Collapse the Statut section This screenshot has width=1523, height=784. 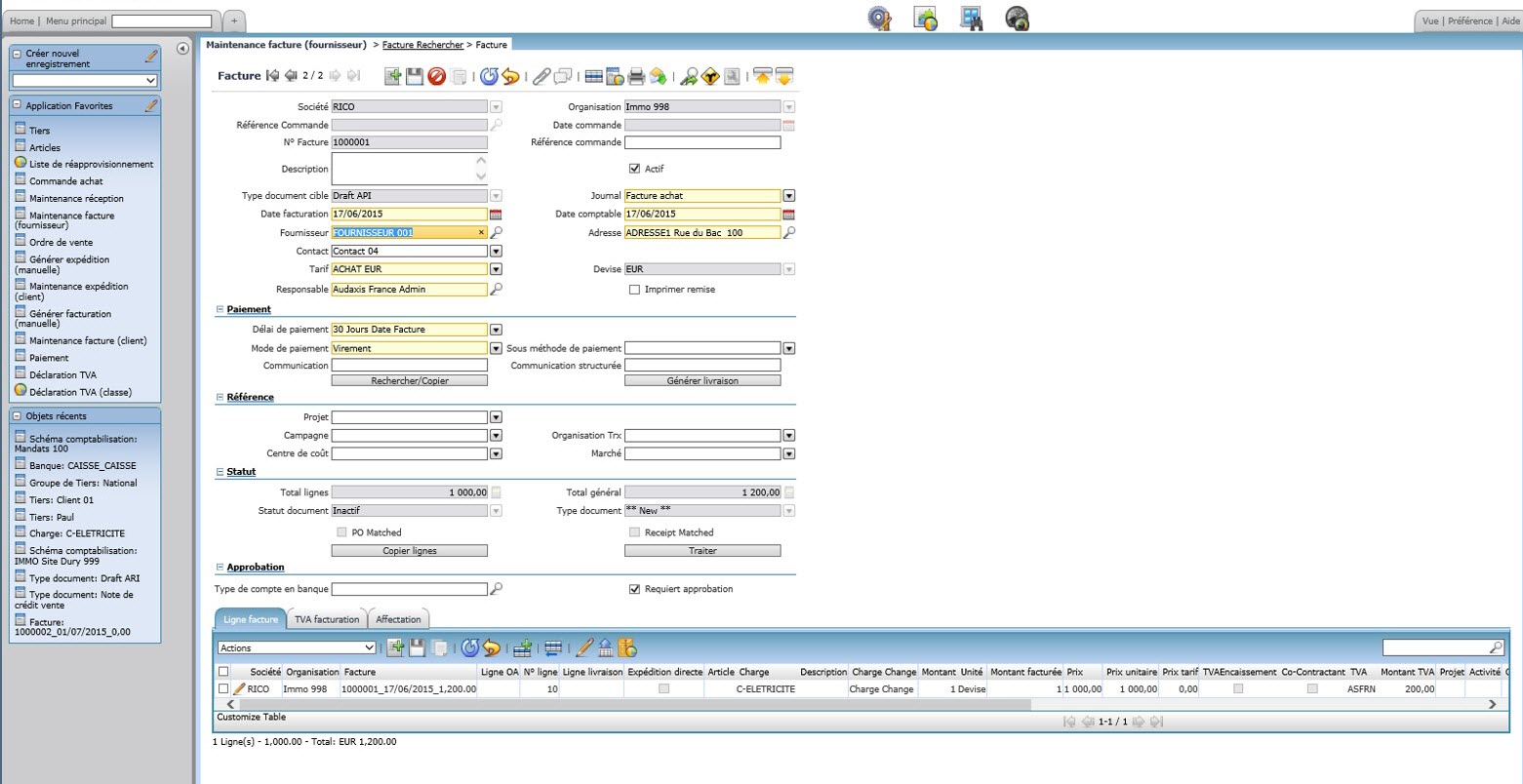[220, 472]
